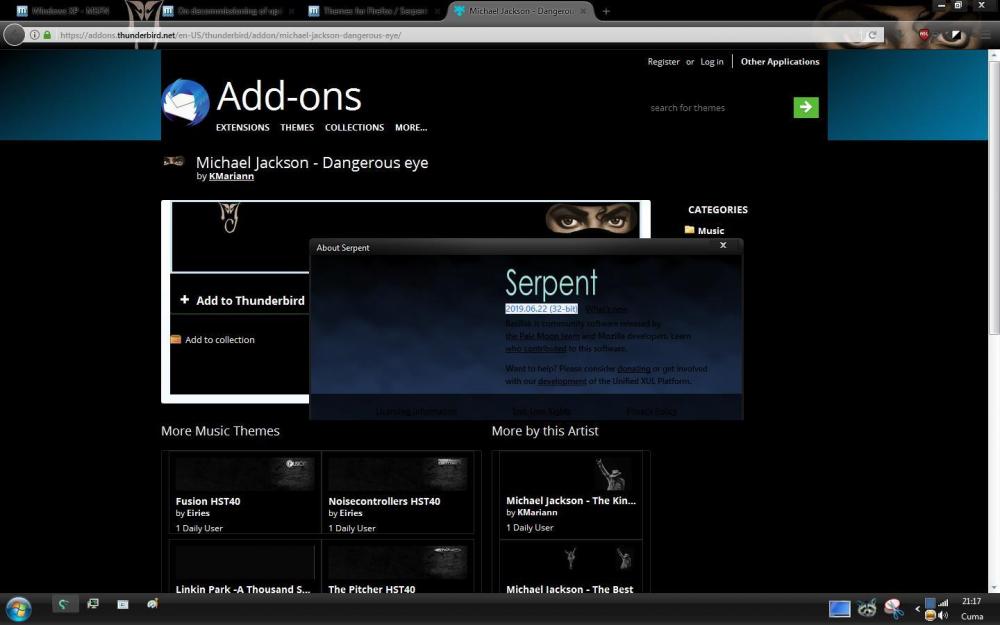
Task: Switch to the Themes for Firefox tab
Action: point(368,11)
